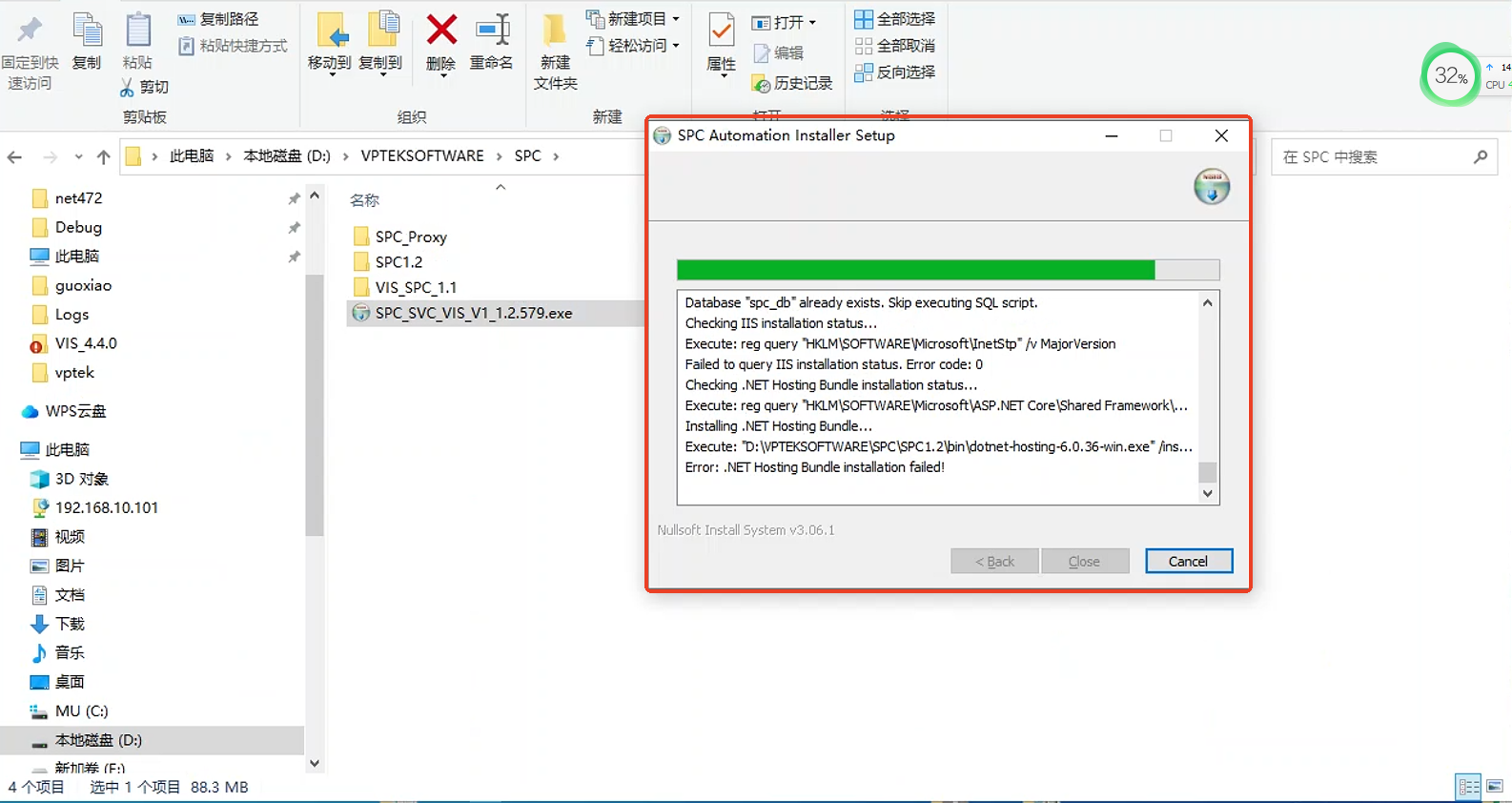Select VIS_4.4.0 in sidebar
The image size is (1512, 803).
[x=86, y=343]
